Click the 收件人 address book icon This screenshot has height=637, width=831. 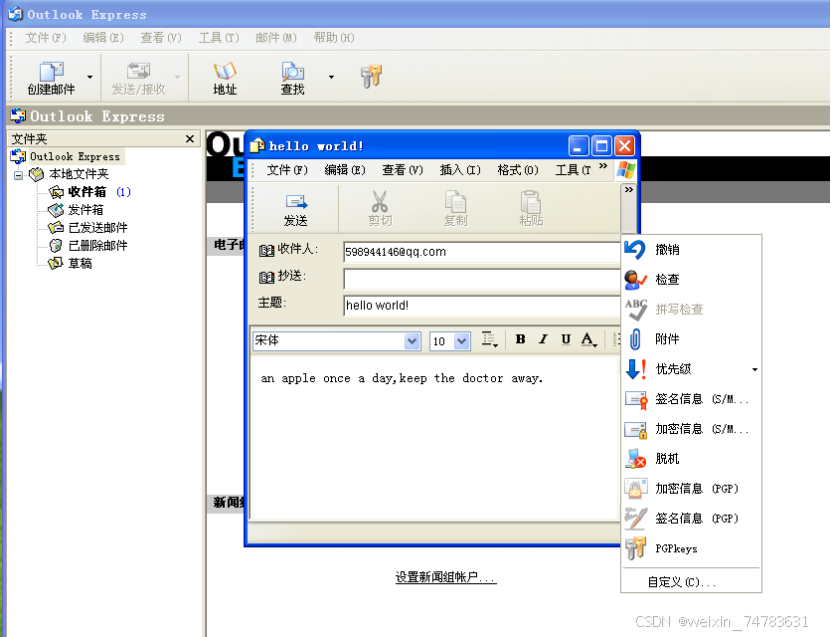tap(266, 250)
